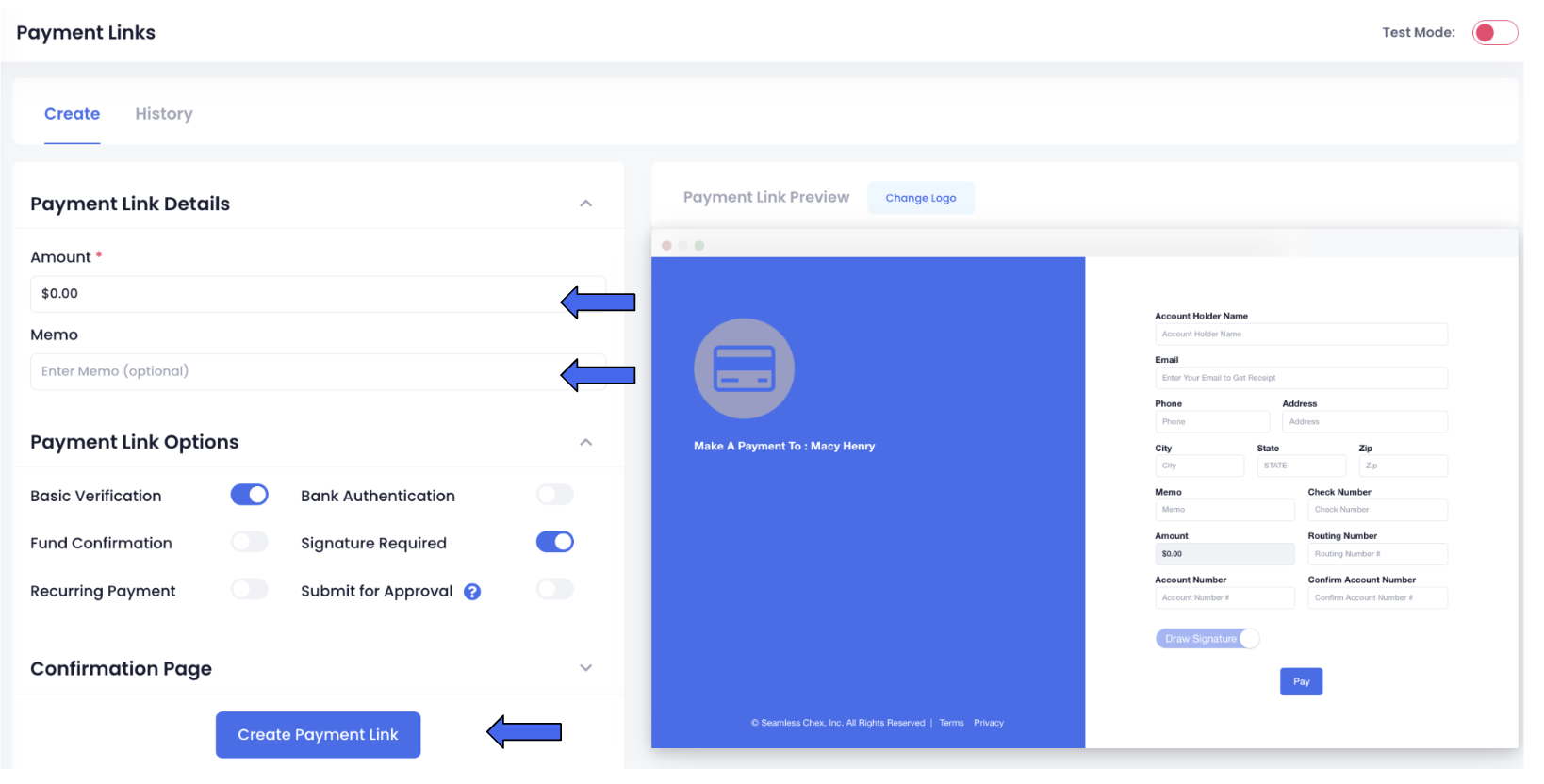The height and width of the screenshot is (784, 1544).
Task: Switch to the Create tab
Action: click(x=72, y=114)
